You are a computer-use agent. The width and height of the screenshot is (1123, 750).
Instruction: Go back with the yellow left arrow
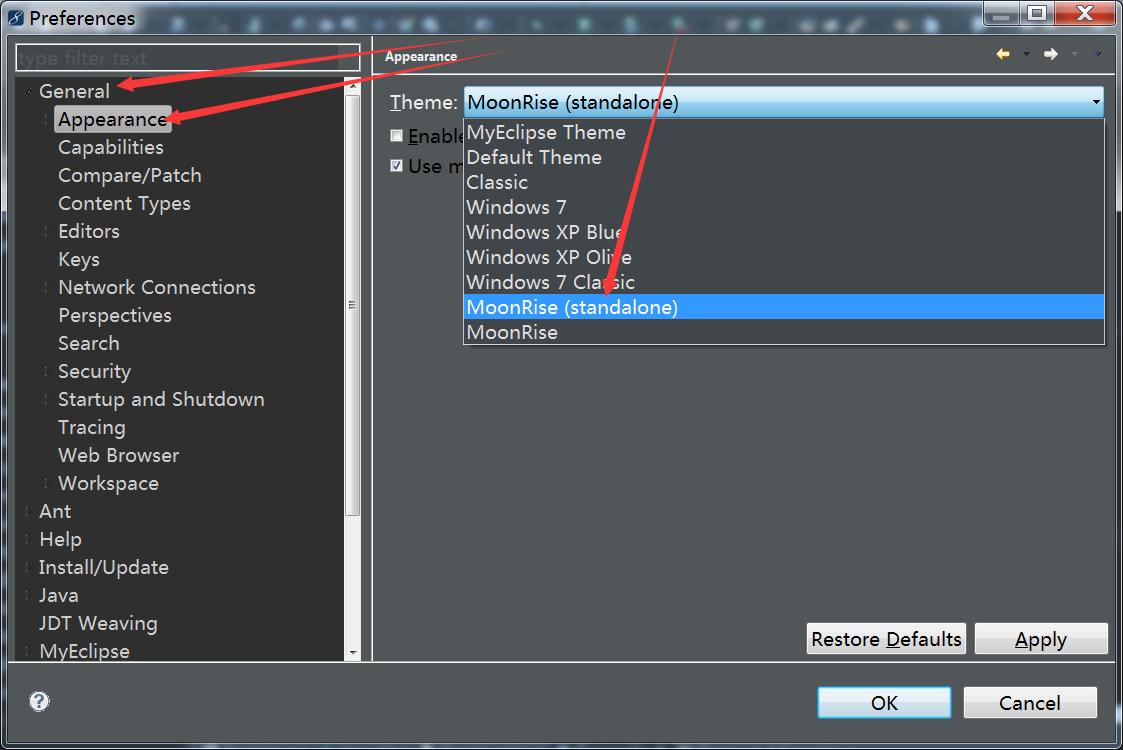[x=1003, y=54]
